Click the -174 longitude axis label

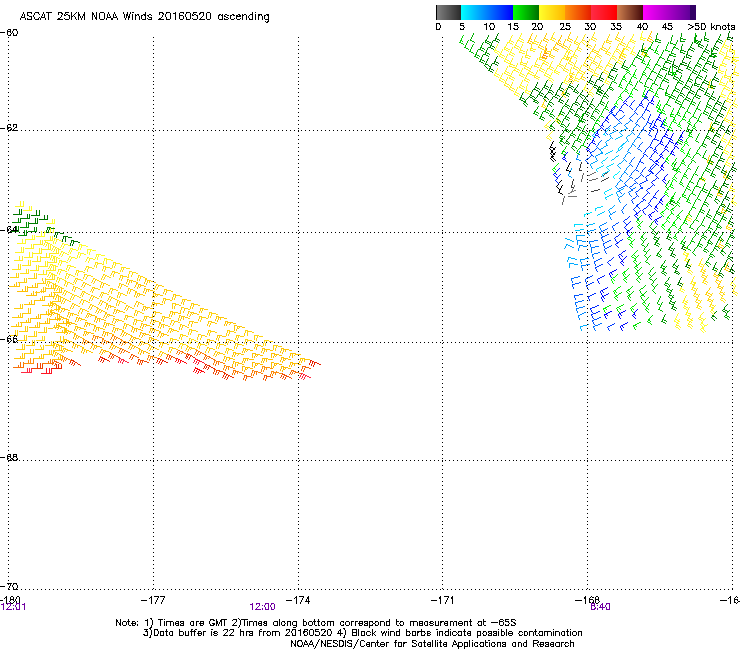(x=298, y=600)
